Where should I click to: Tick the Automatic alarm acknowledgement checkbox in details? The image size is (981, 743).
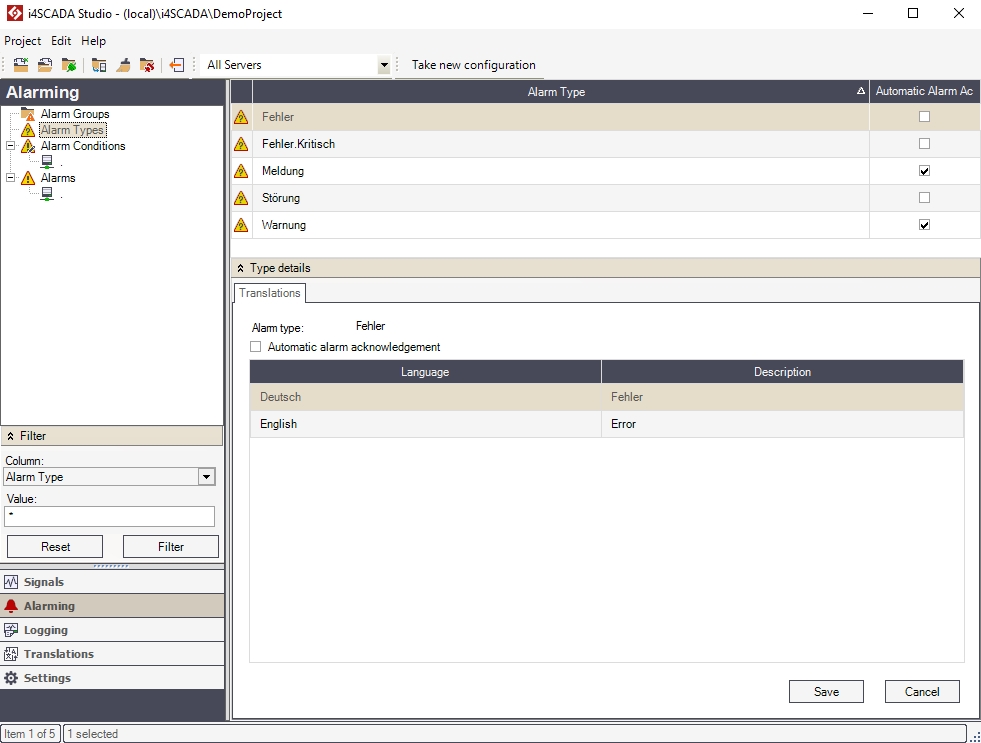tap(256, 347)
